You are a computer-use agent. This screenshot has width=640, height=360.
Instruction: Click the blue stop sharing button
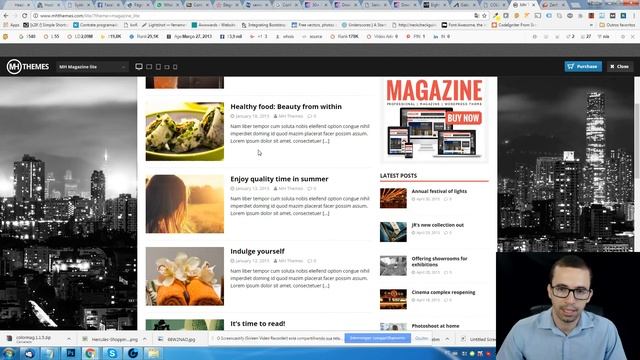click(378, 338)
